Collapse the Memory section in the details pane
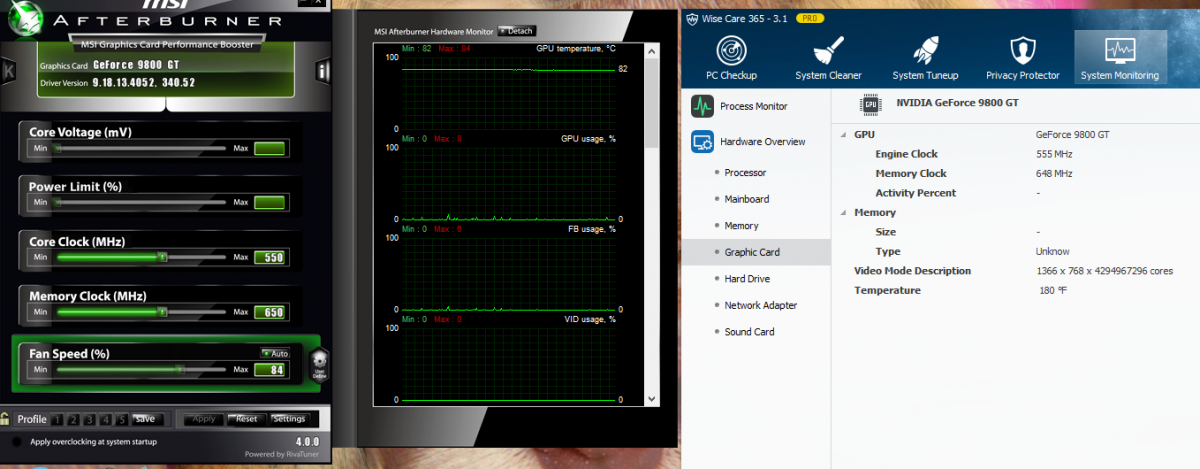The height and width of the screenshot is (469, 1200). pos(843,213)
